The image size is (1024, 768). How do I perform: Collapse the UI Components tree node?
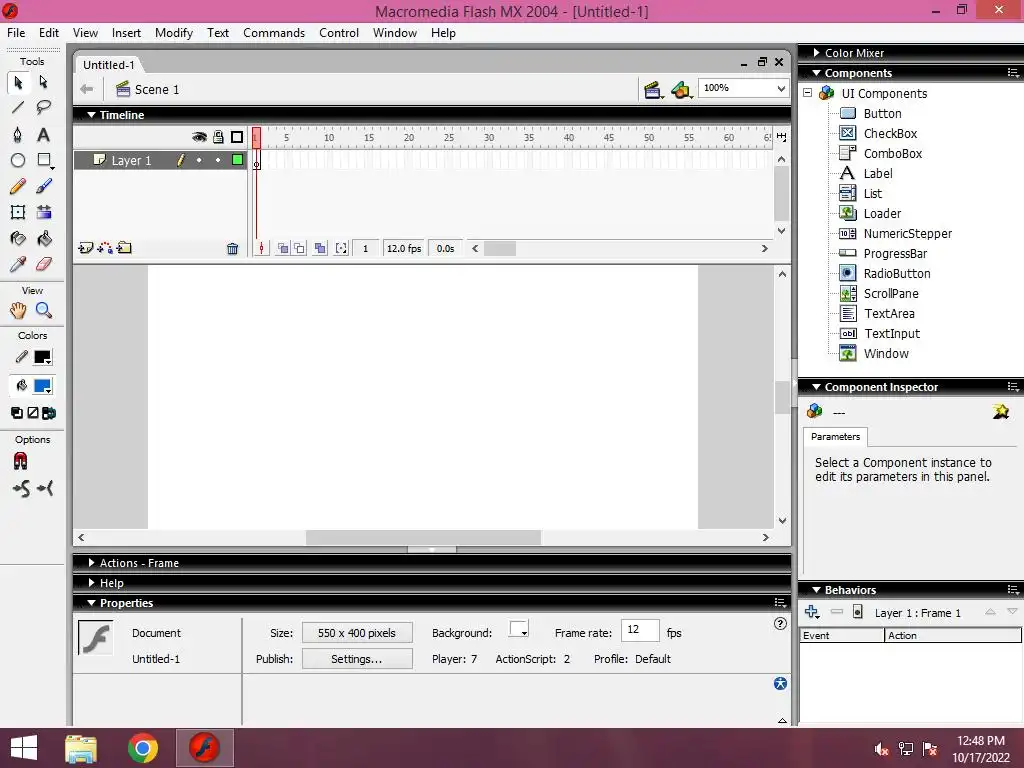point(808,93)
